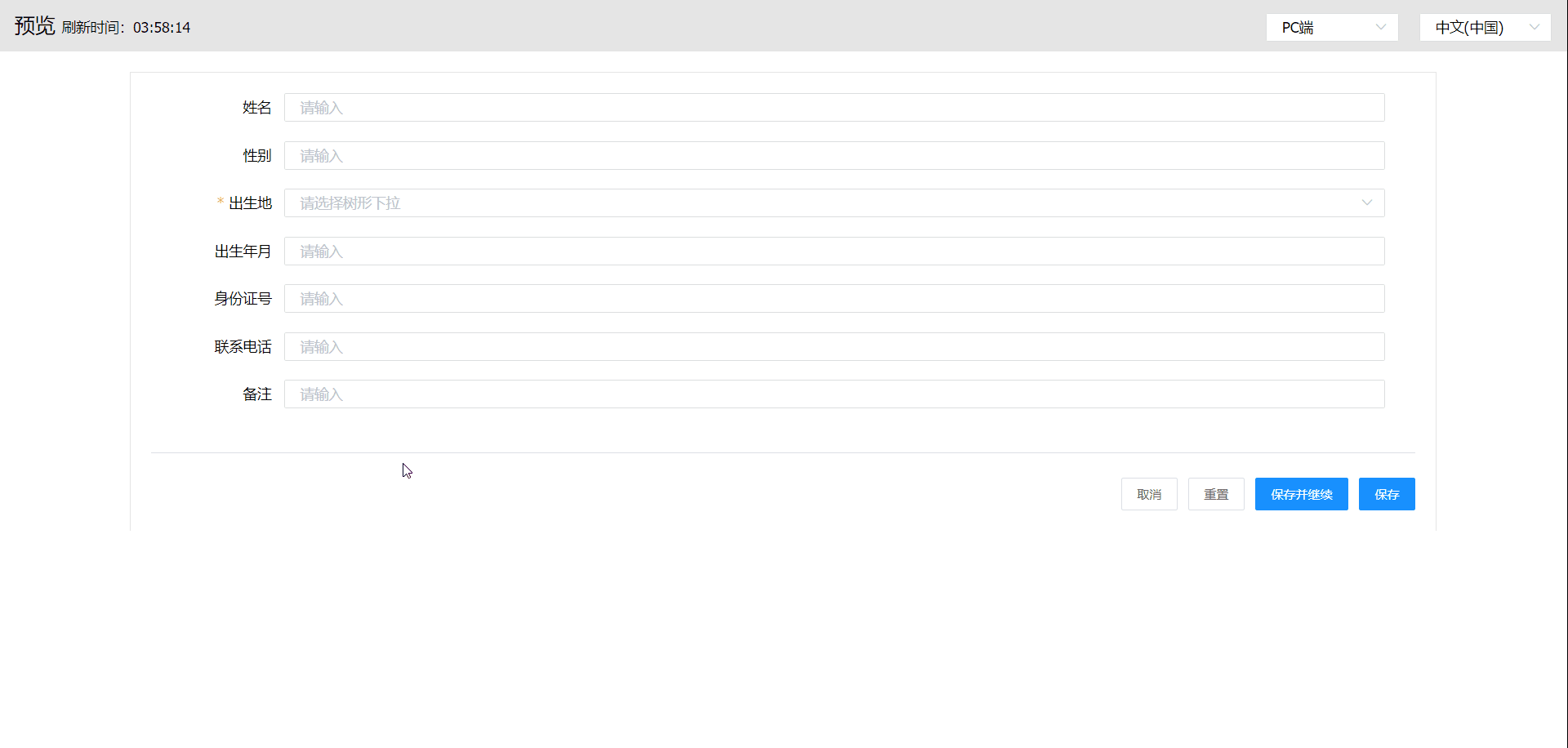Open the PC端 device type dropdown

(1331, 28)
